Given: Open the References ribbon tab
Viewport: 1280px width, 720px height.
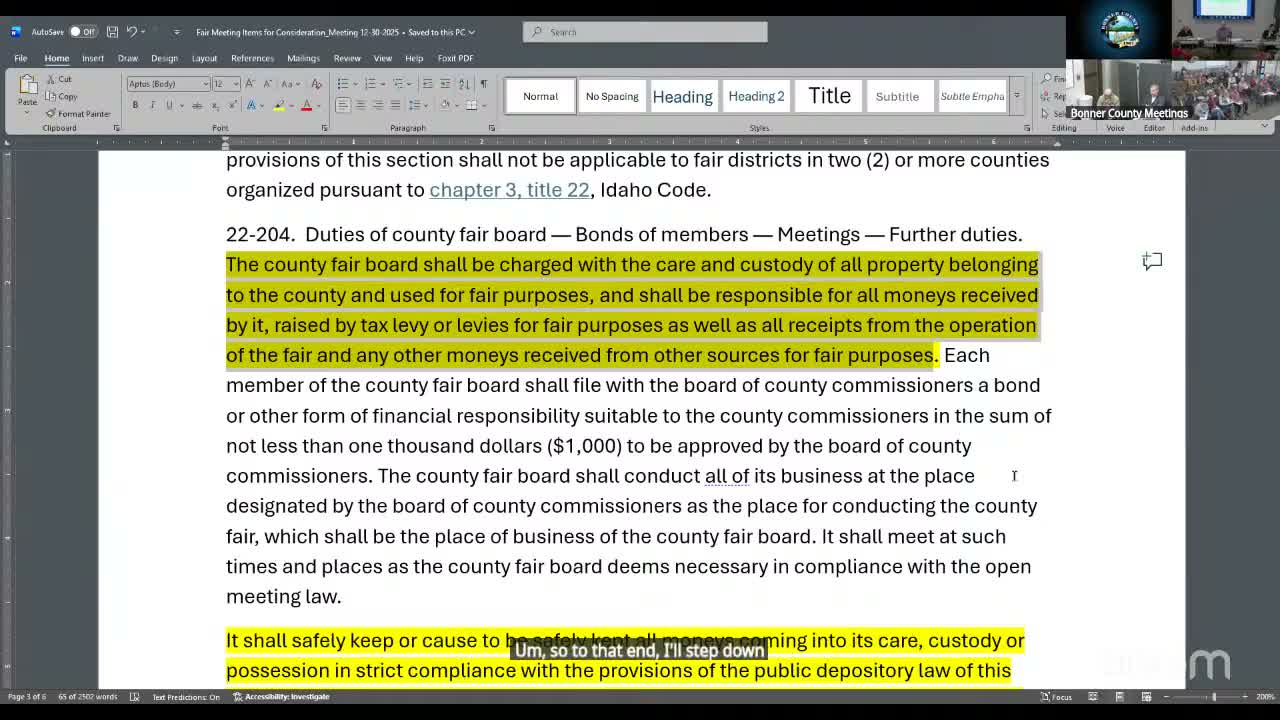Looking at the screenshot, I should point(252,58).
